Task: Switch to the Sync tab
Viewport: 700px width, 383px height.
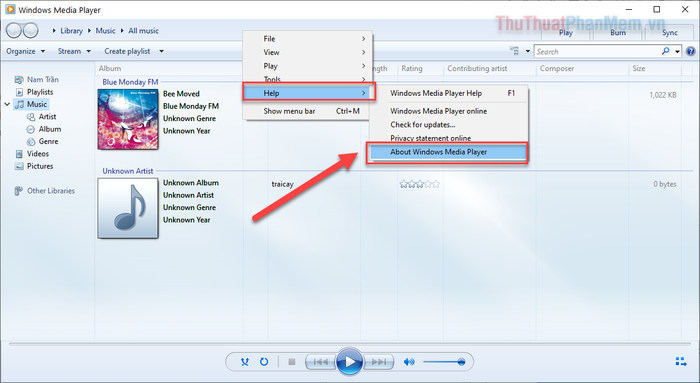Action: tap(670, 33)
